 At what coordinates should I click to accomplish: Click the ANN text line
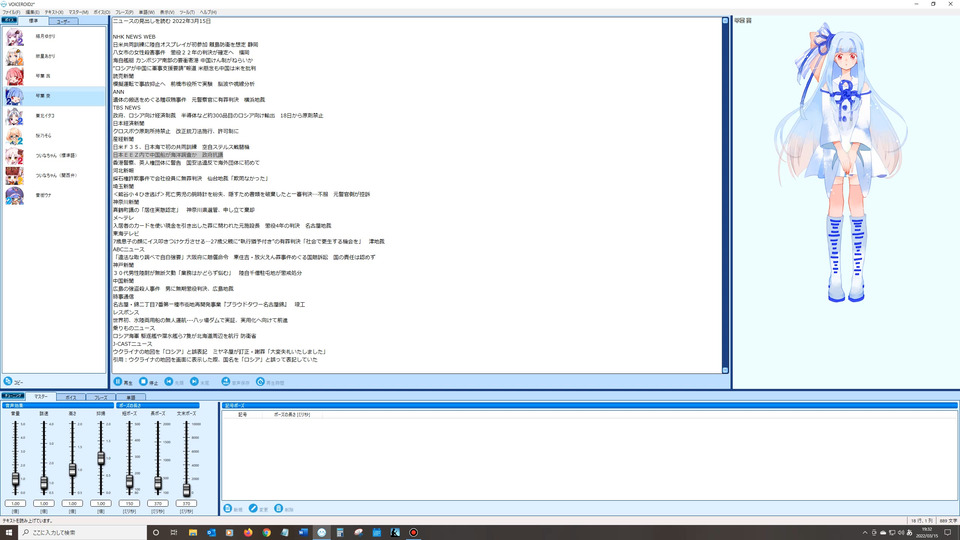coord(118,92)
